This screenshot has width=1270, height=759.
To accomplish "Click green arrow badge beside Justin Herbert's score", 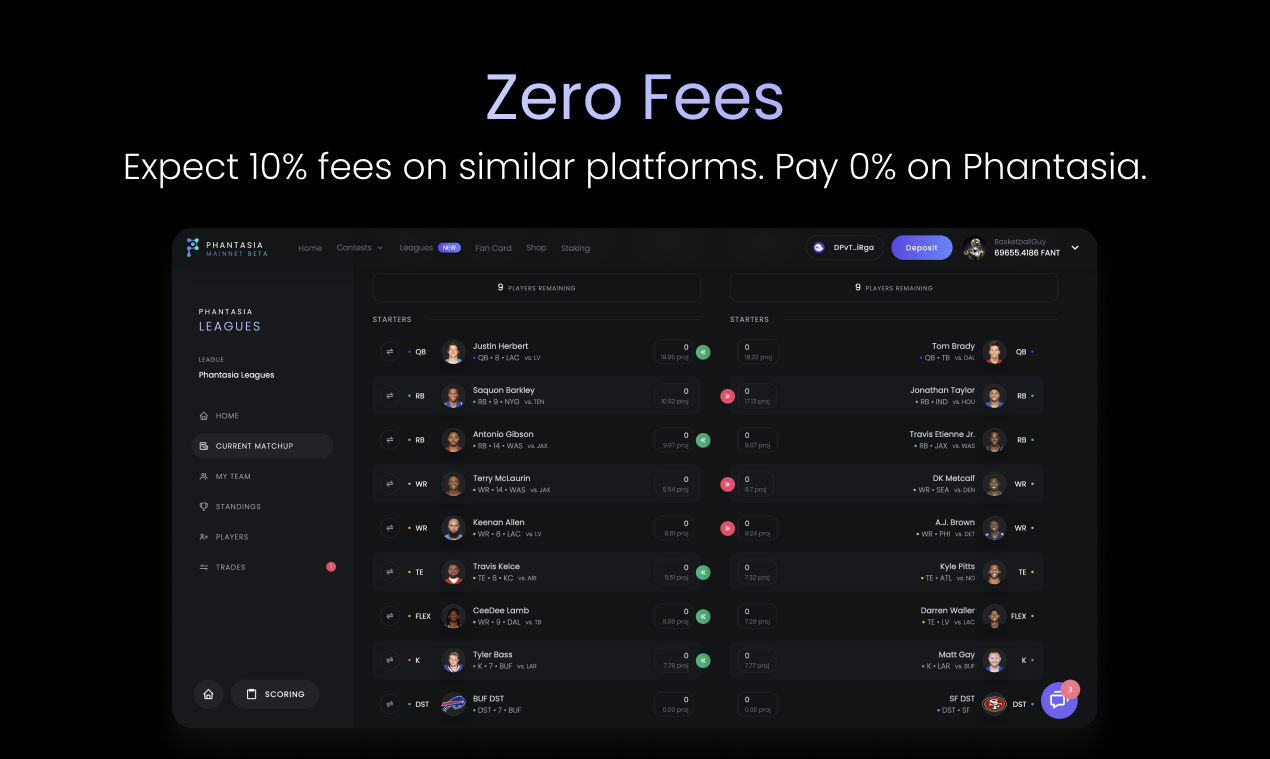I will (x=703, y=352).
